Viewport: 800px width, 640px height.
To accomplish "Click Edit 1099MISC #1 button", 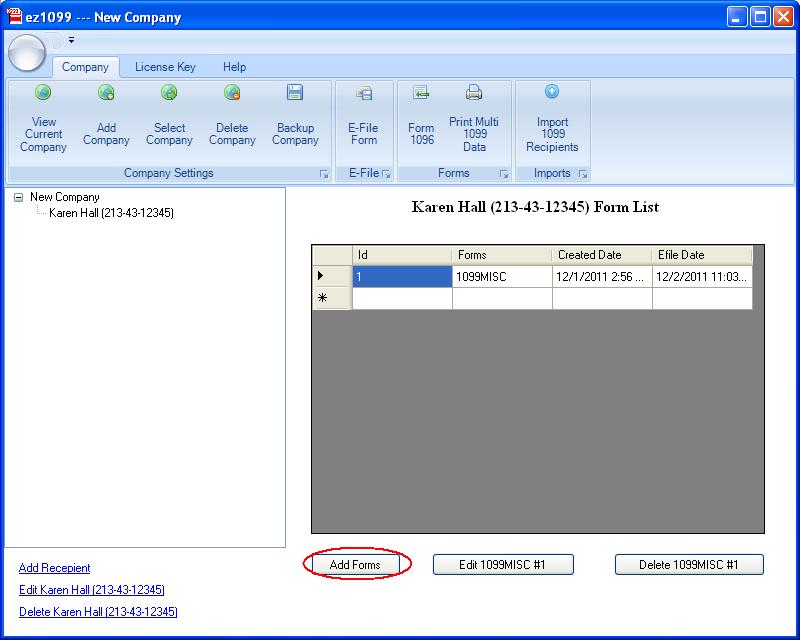I will pyautogui.click(x=503, y=564).
